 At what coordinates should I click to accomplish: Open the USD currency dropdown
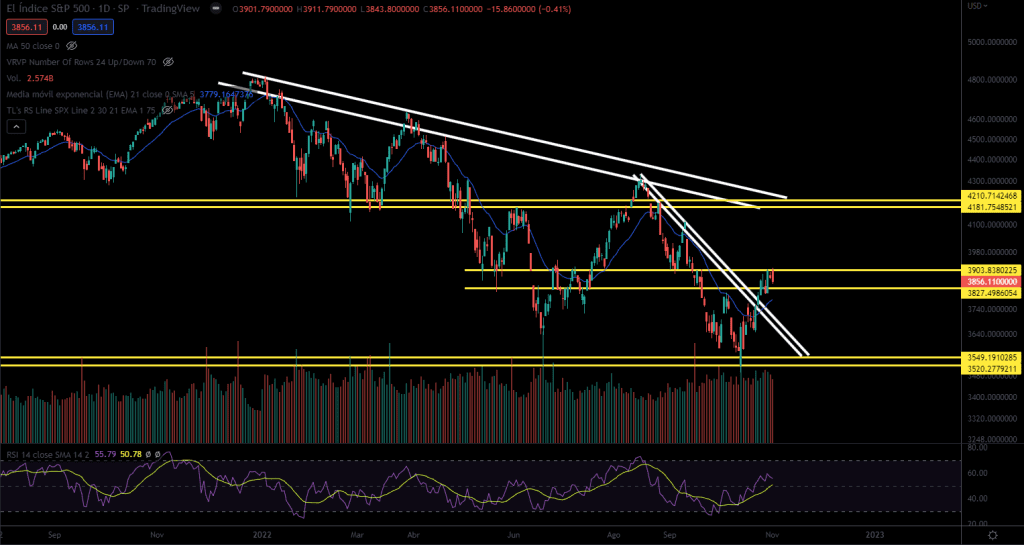click(x=978, y=6)
